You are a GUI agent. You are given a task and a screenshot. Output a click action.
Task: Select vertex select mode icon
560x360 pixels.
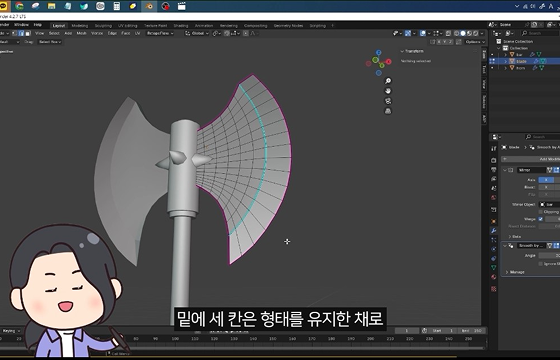pos(15,33)
